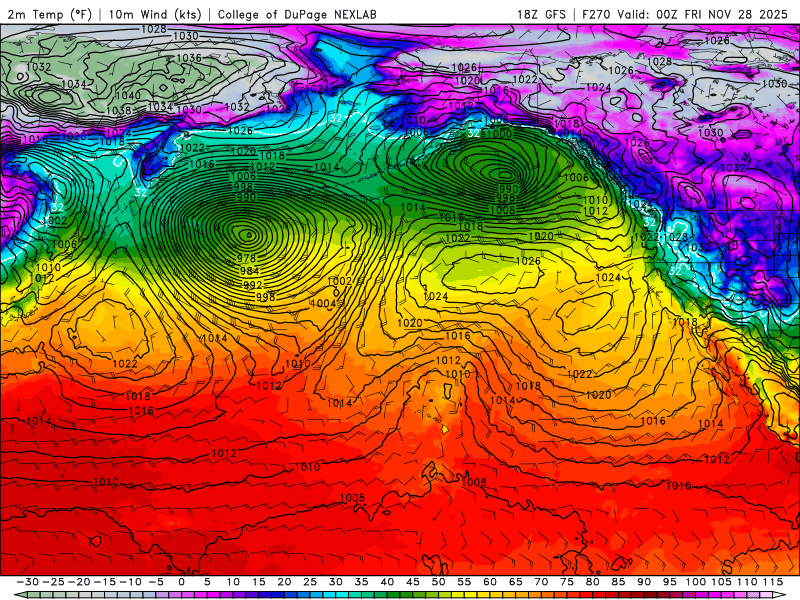Click the 1038 isobar label
The image size is (800, 600).
pos(118,110)
